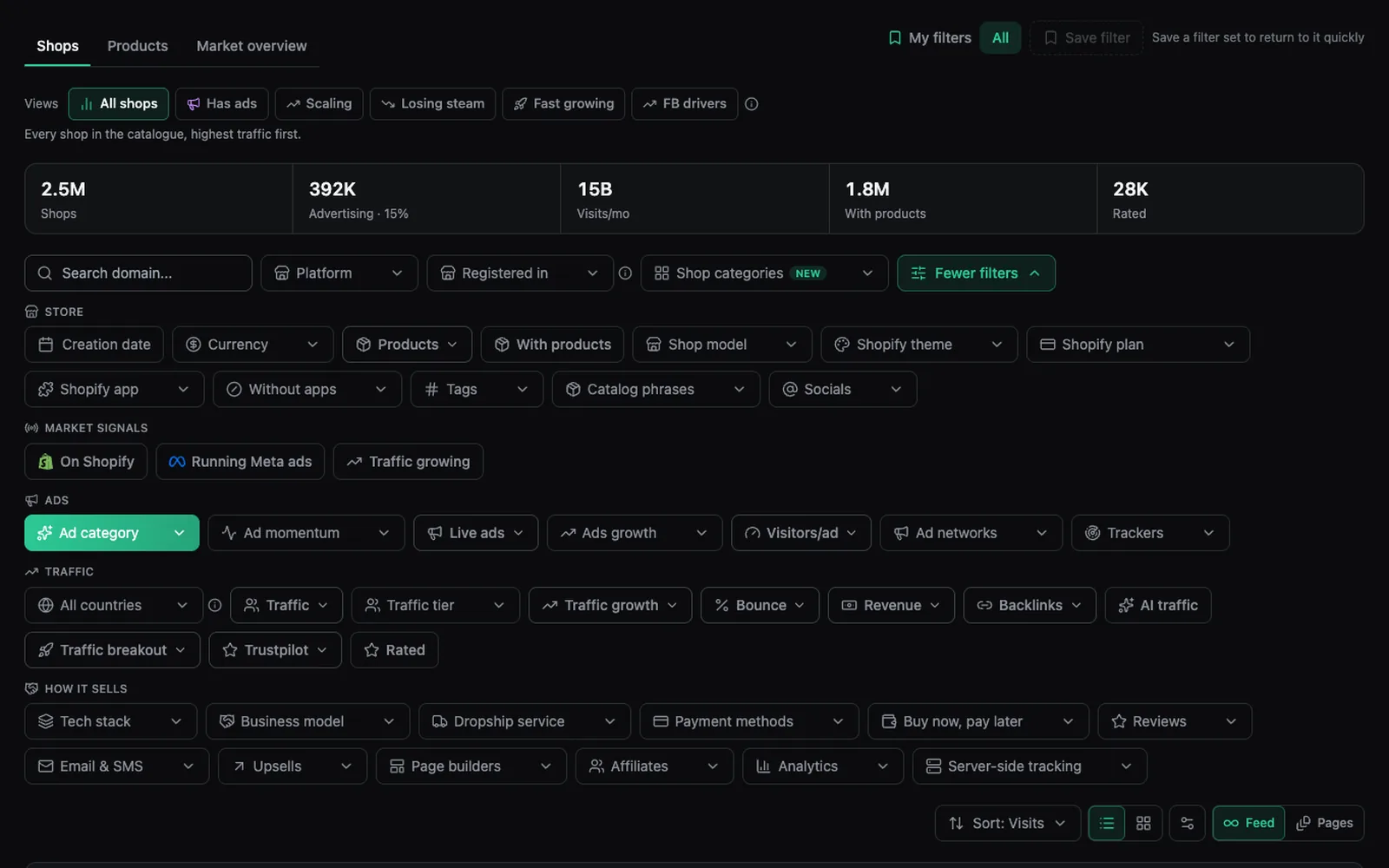Image resolution: width=1389 pixels, height=868 pixels.
Task: Click the info icon next to All countries
Action: point(214,606)
